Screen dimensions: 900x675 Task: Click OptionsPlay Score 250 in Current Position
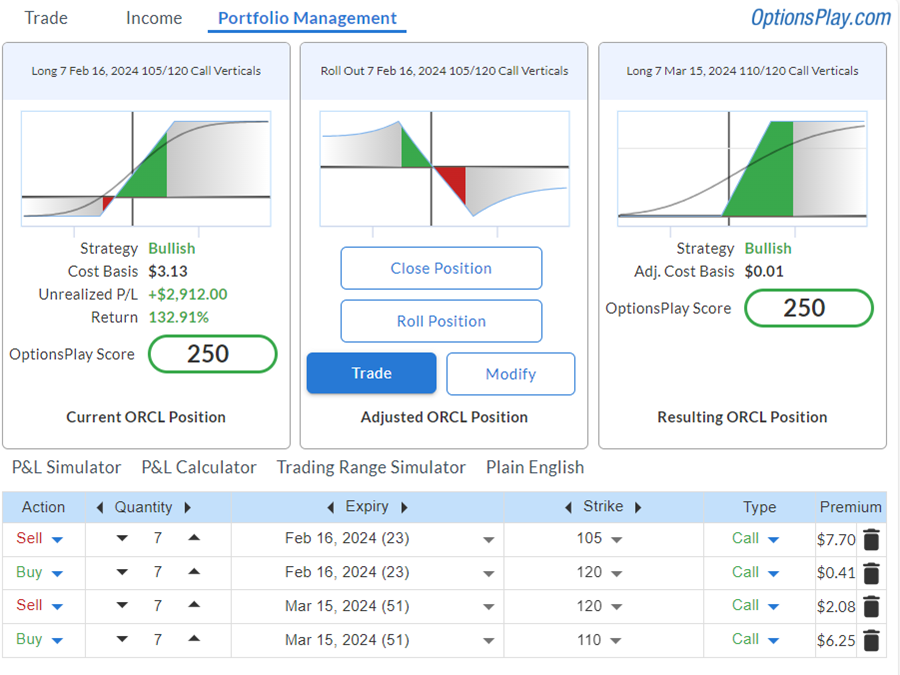pos(212,354)
